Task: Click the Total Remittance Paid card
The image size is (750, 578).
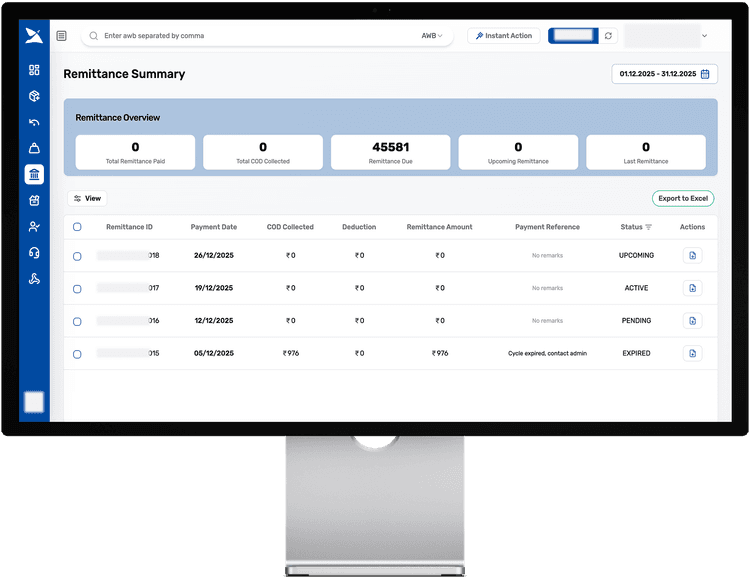Action: [x=135, y=152]
